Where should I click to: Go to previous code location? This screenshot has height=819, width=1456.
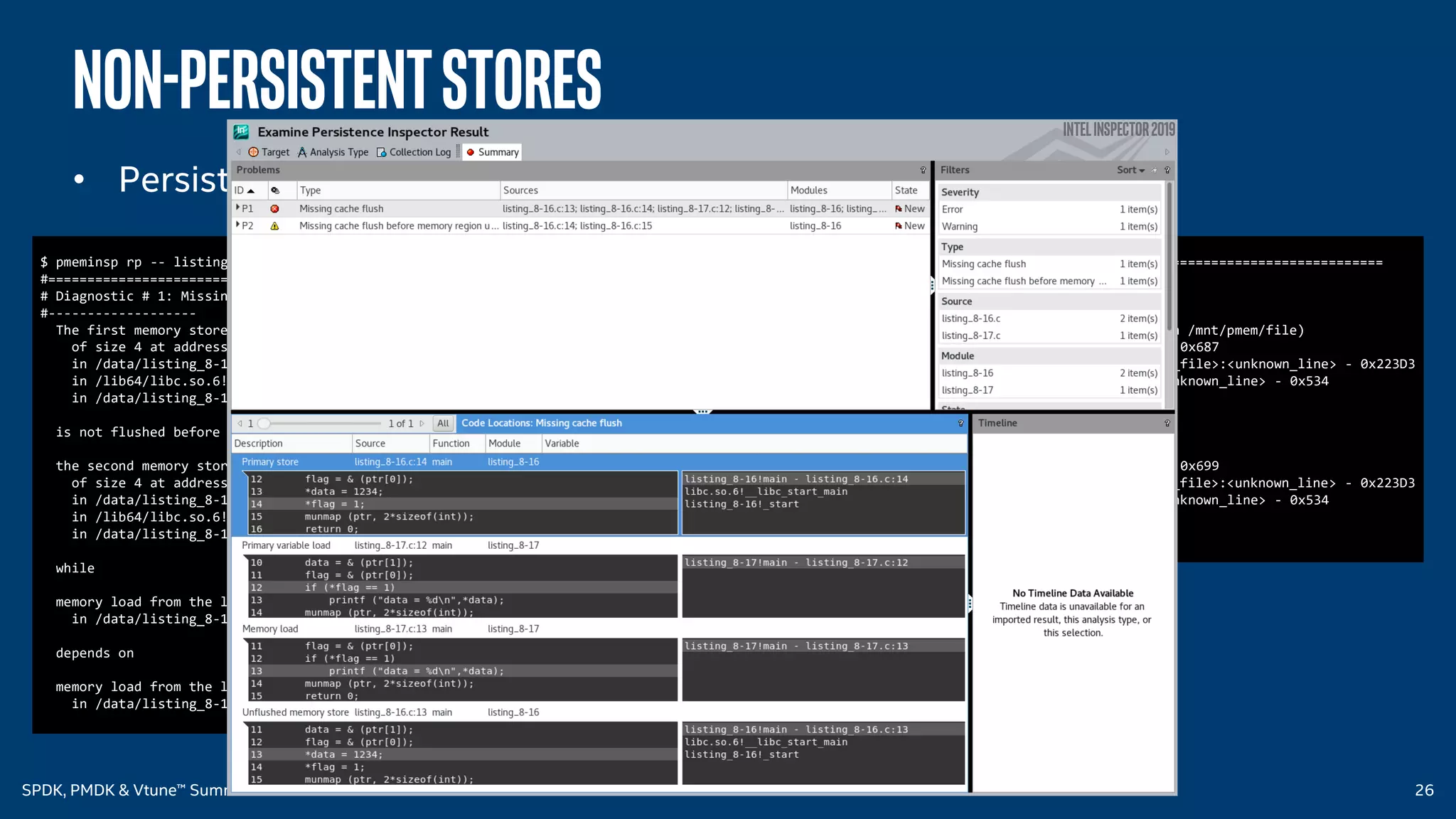(x=240, y=423)
